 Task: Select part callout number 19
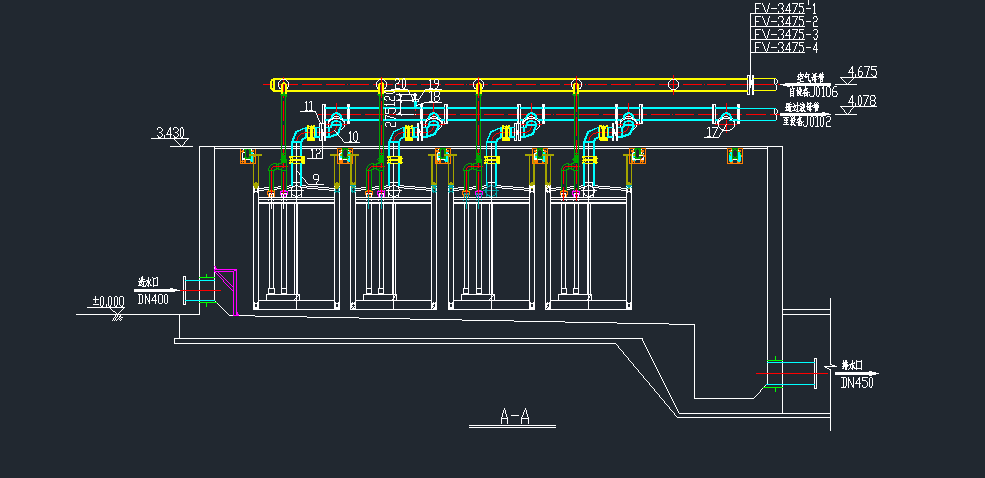[433, 84]
